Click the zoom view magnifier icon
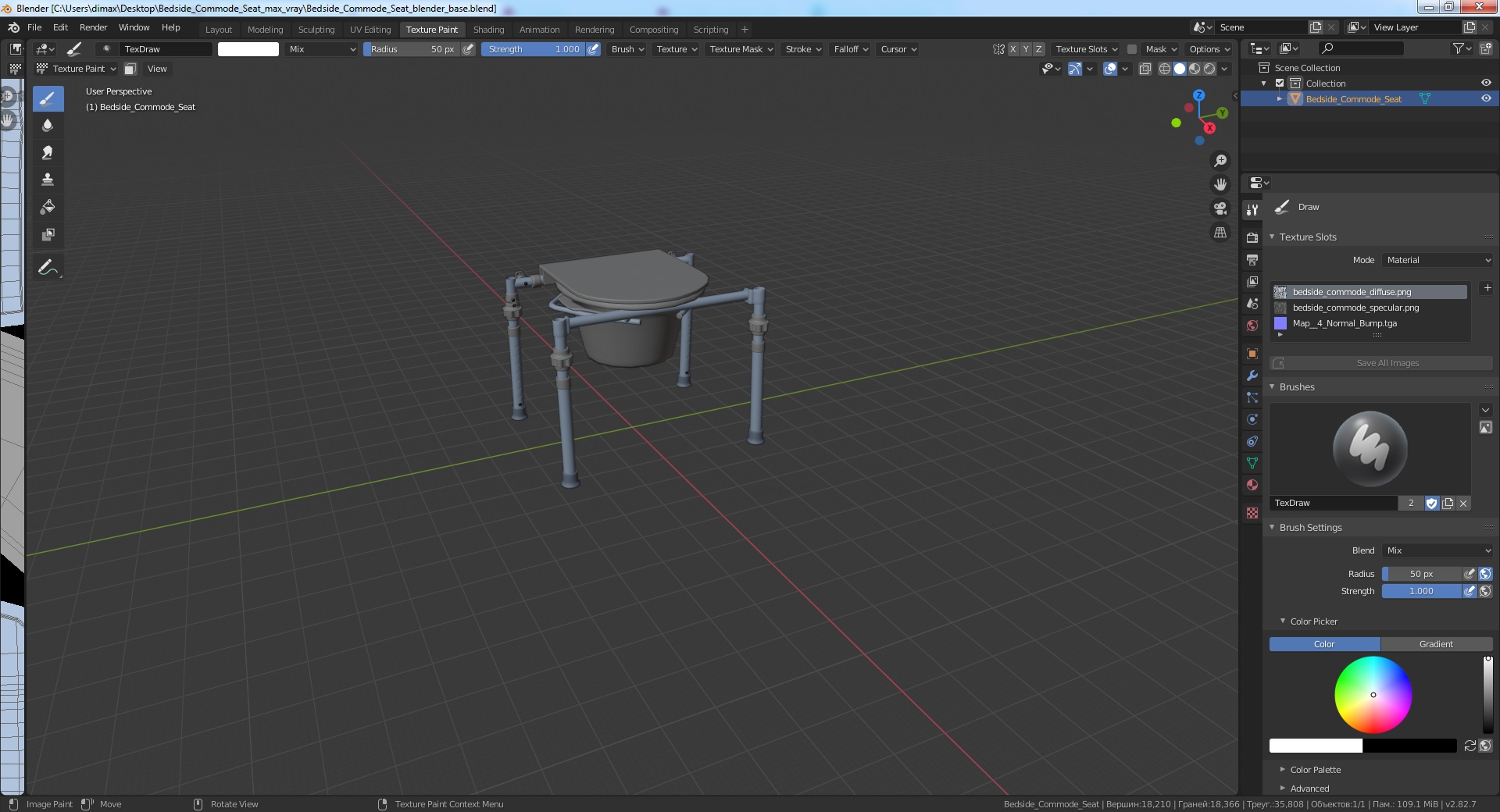 coord(1220,161)
